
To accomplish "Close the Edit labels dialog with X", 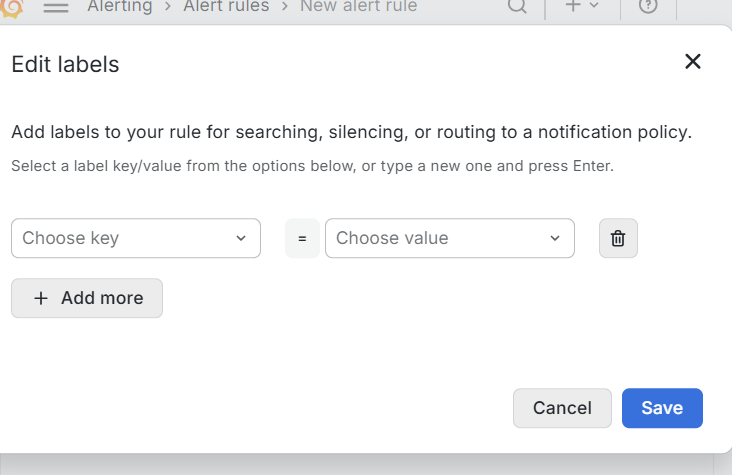I will [693, 61].
